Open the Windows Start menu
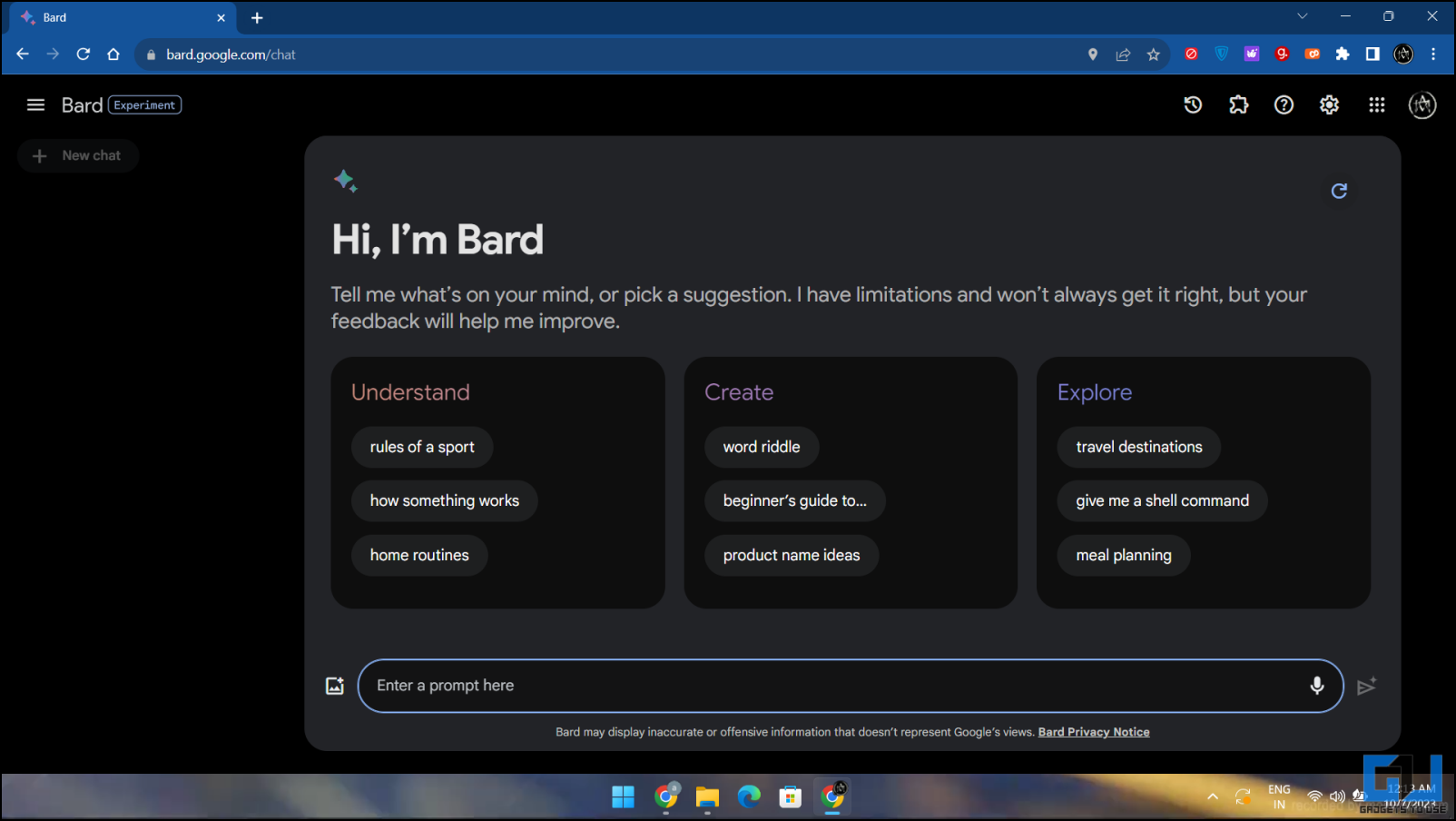Viewport: 1456px width, 821px height. point(623,796)
